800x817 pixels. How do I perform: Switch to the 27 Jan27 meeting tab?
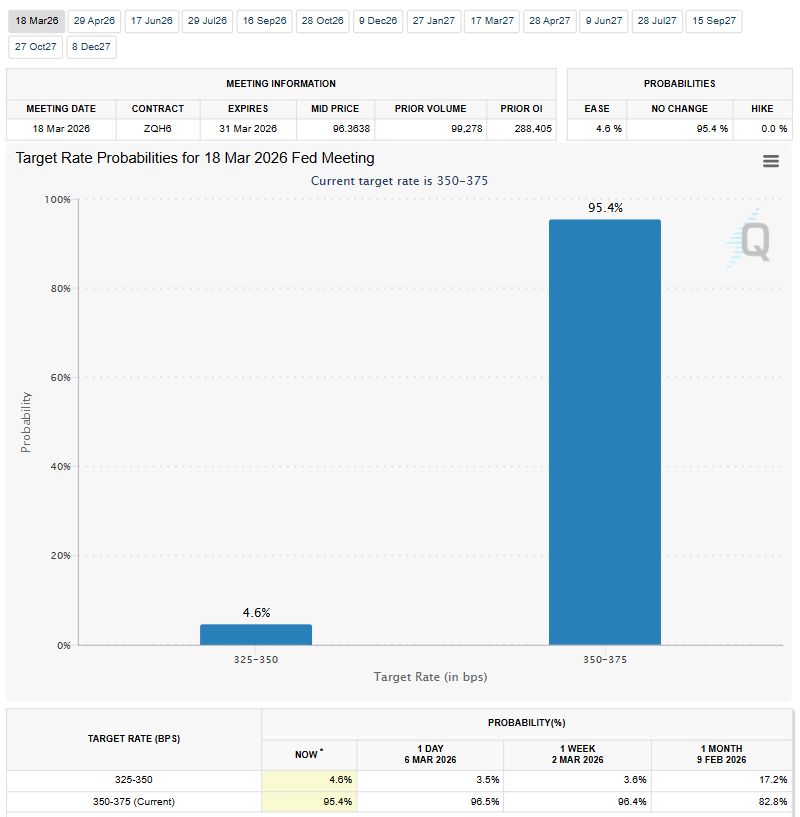pos(433,20)
